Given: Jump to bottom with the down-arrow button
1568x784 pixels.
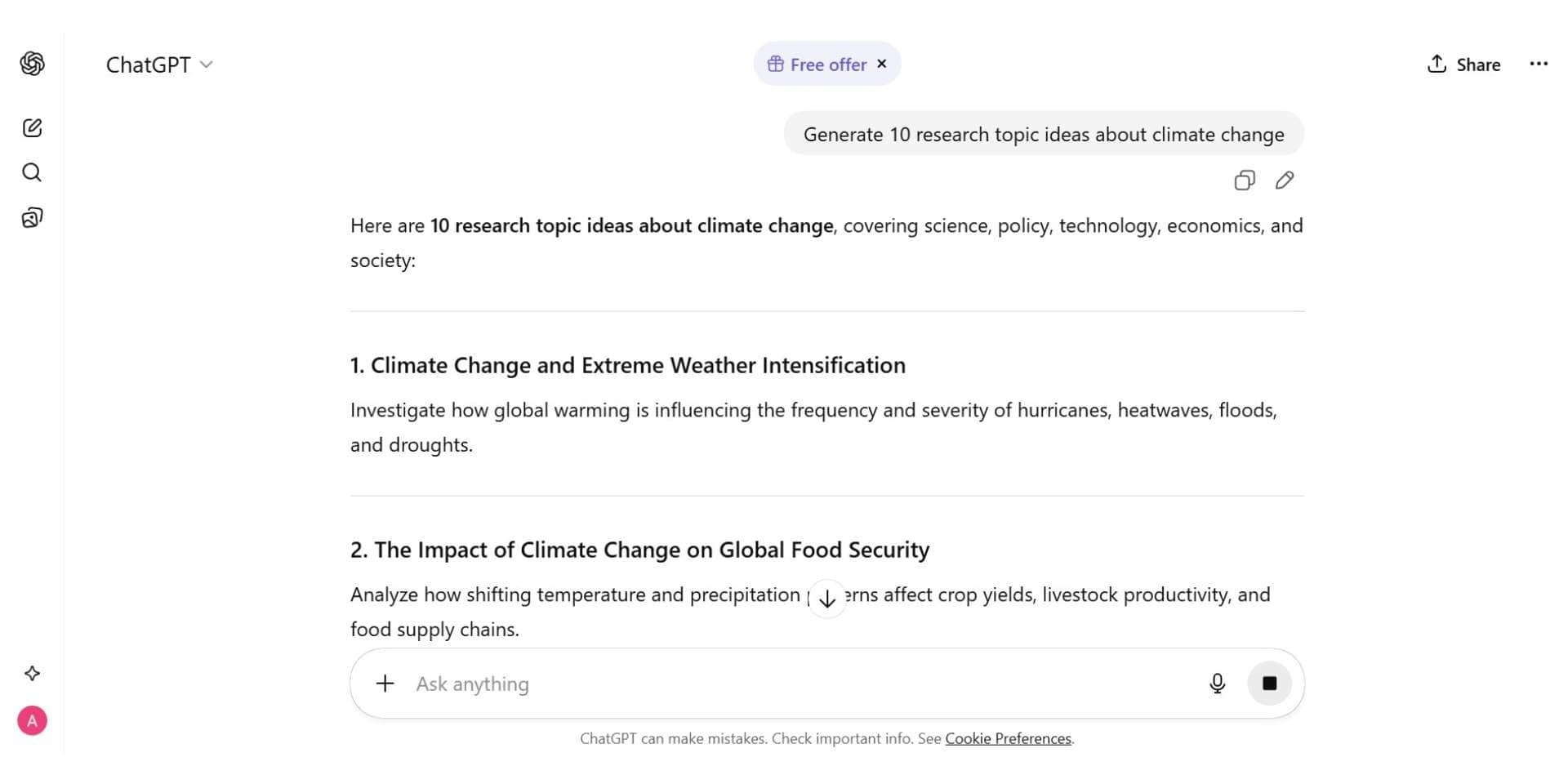Looking at the screenshot, I should (x=827, y=599).
